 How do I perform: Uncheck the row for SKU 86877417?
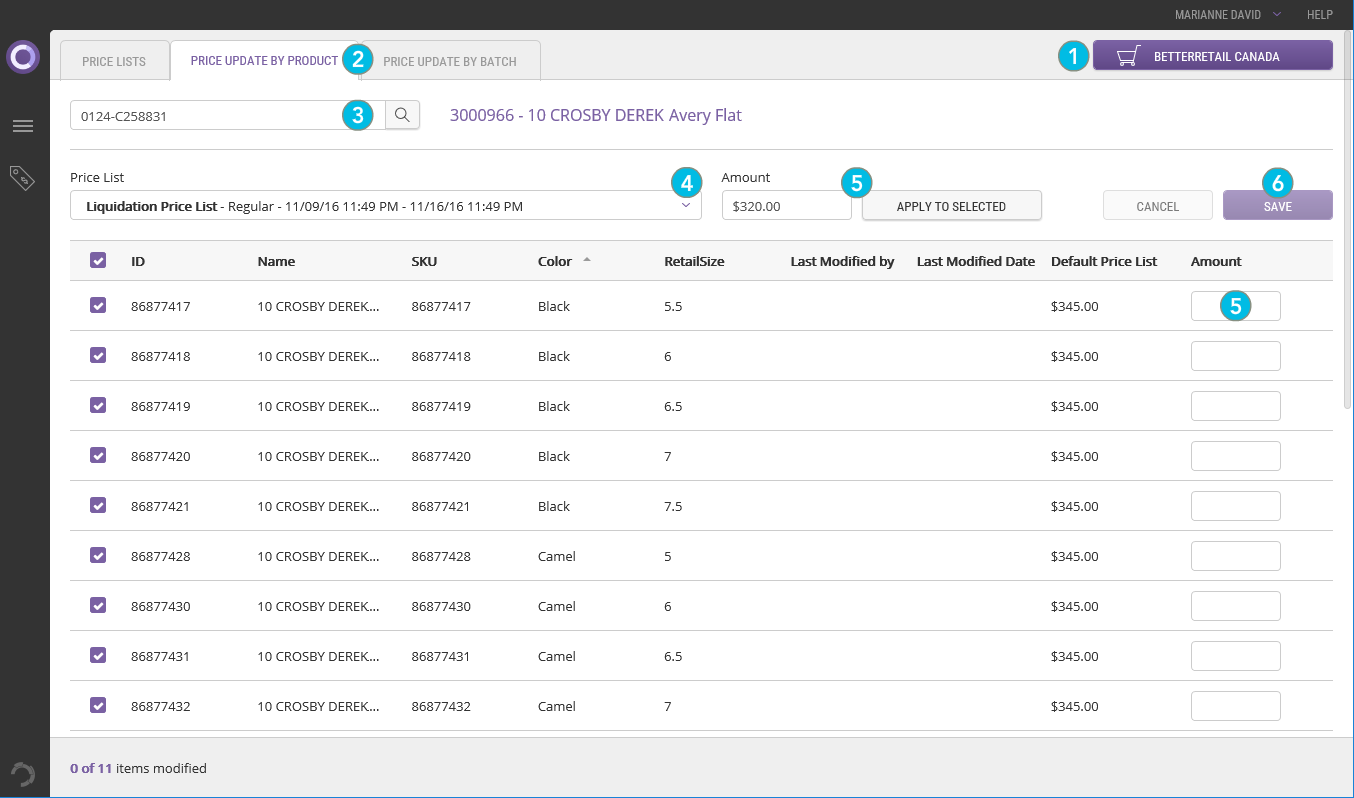click(x=98, y=306)
